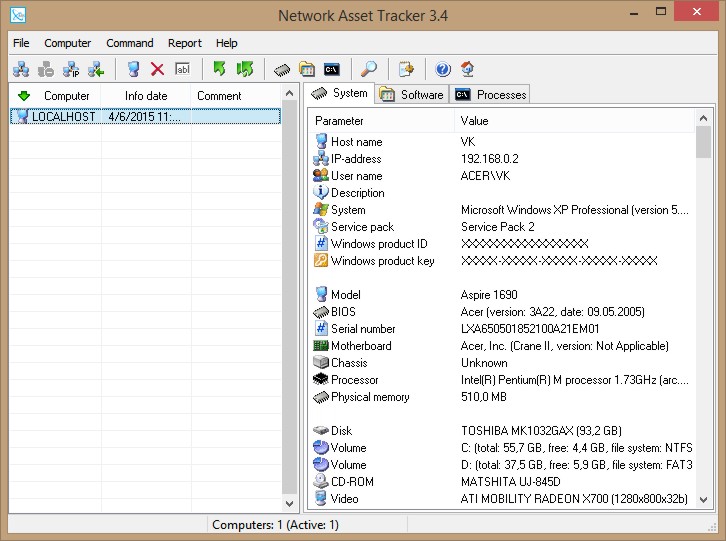Viewport: 726px width, 541px height.
Task: Click the computer list scroll down arrow
Action: [289, 503]
